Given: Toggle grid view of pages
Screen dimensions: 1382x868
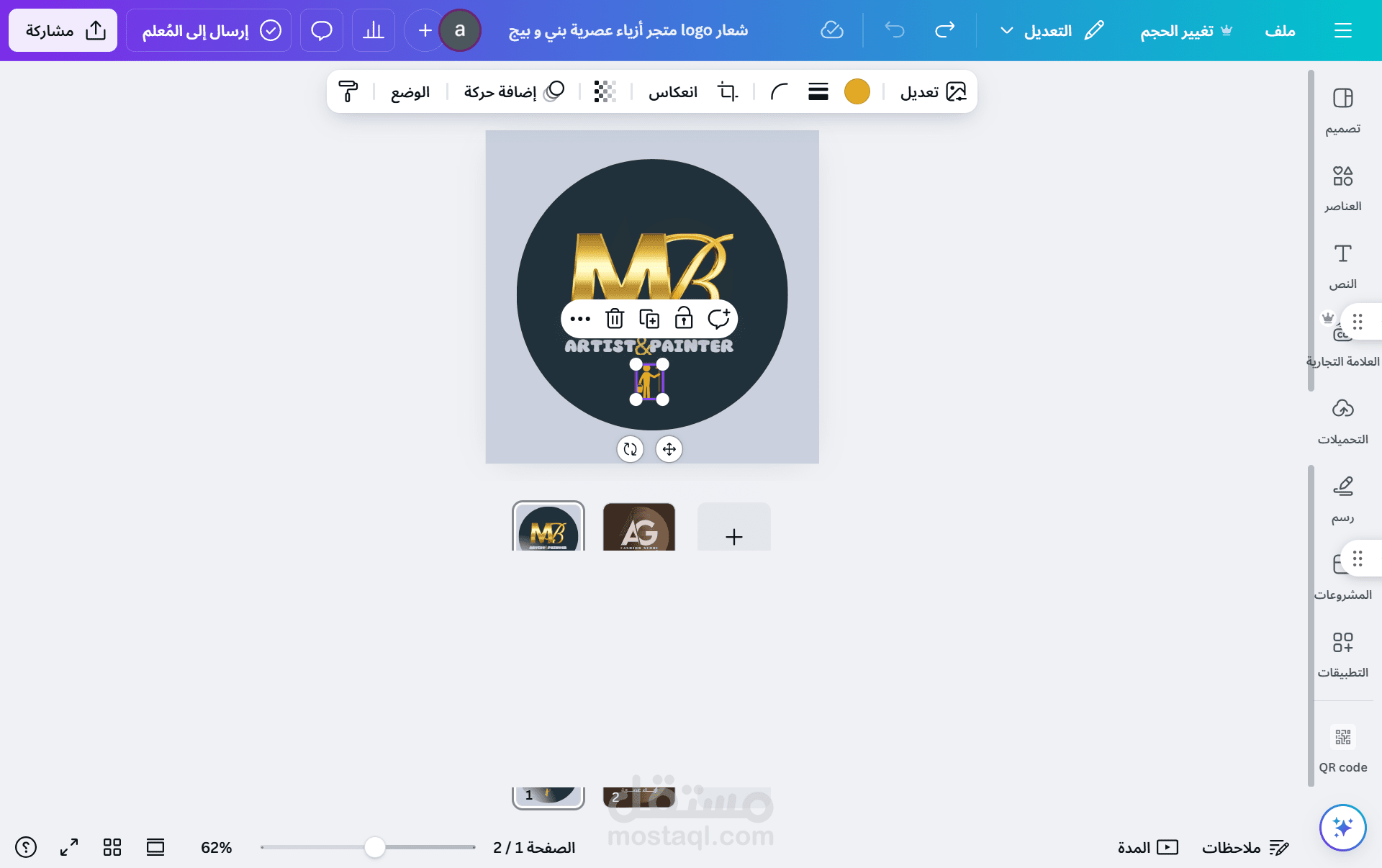Looking at the screenshot, I should point(112,847).
